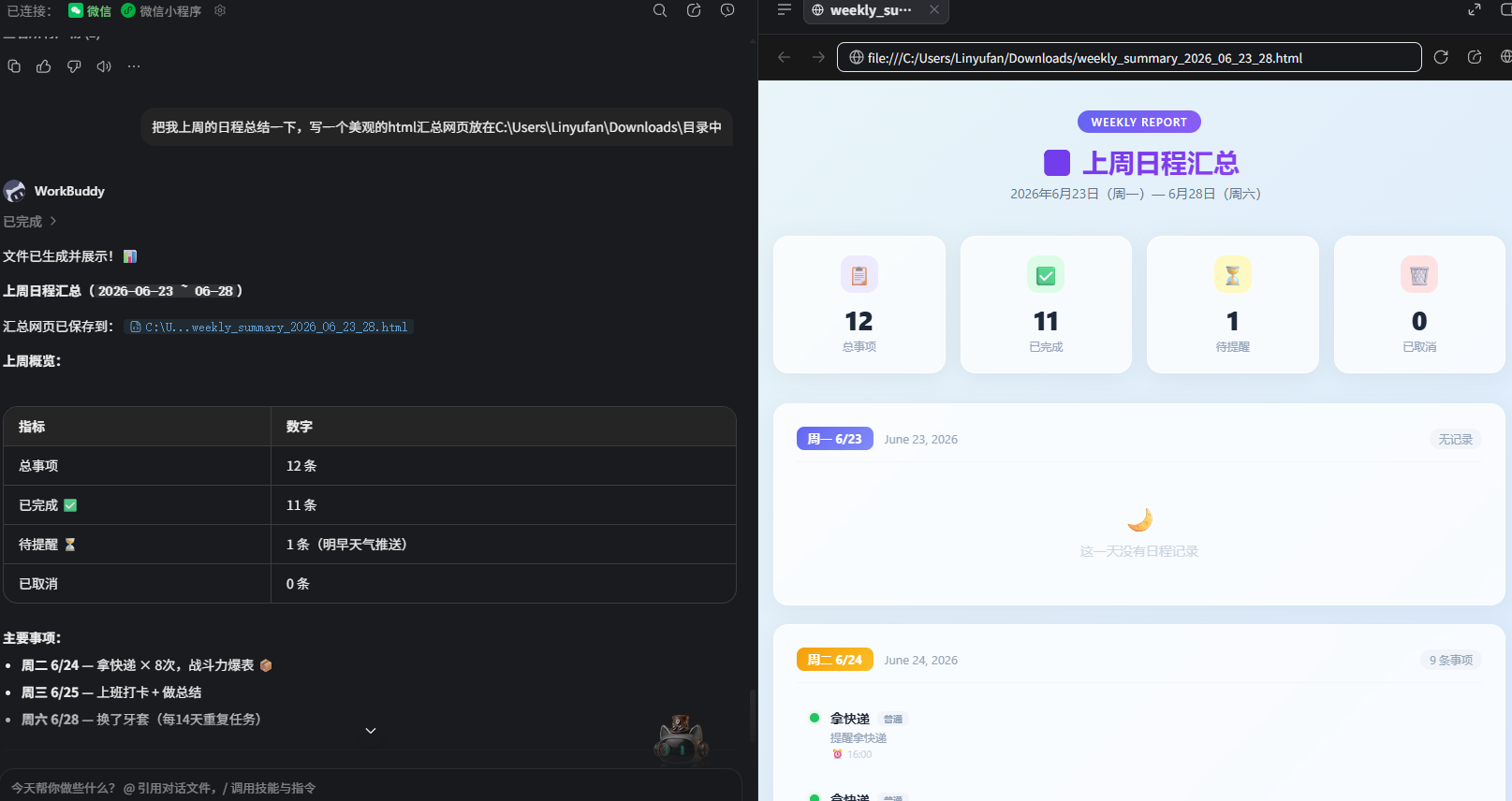Click the first 拿快递 task entry
This screenshot has width=1512, height=801.
click(850, 719)
